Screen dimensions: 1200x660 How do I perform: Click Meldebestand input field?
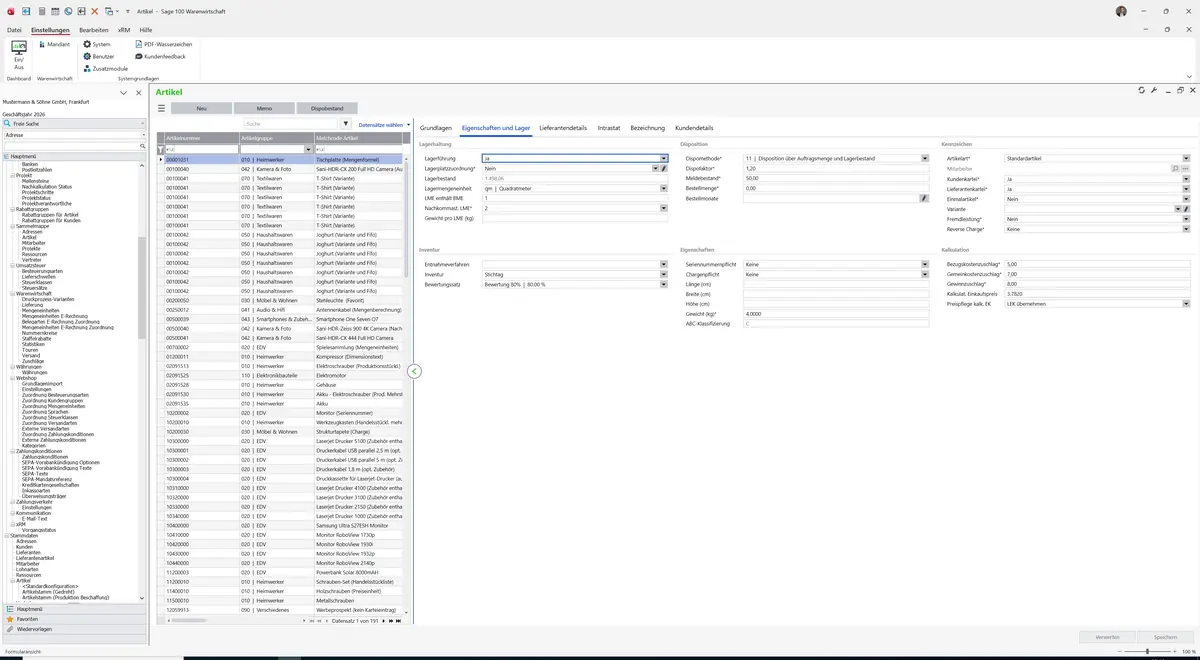click(x=836, y=178)
